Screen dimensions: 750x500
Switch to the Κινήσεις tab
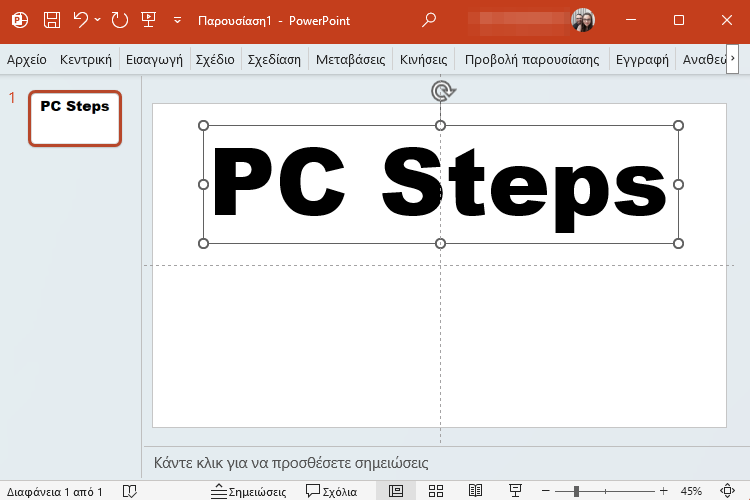(x=423, y=60)
